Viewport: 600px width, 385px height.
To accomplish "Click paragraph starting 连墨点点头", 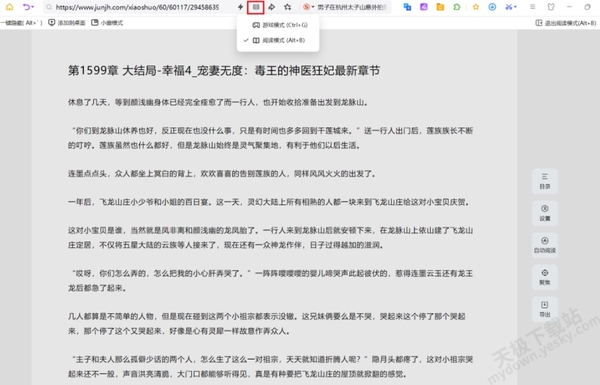I will (x=222, y=174).
